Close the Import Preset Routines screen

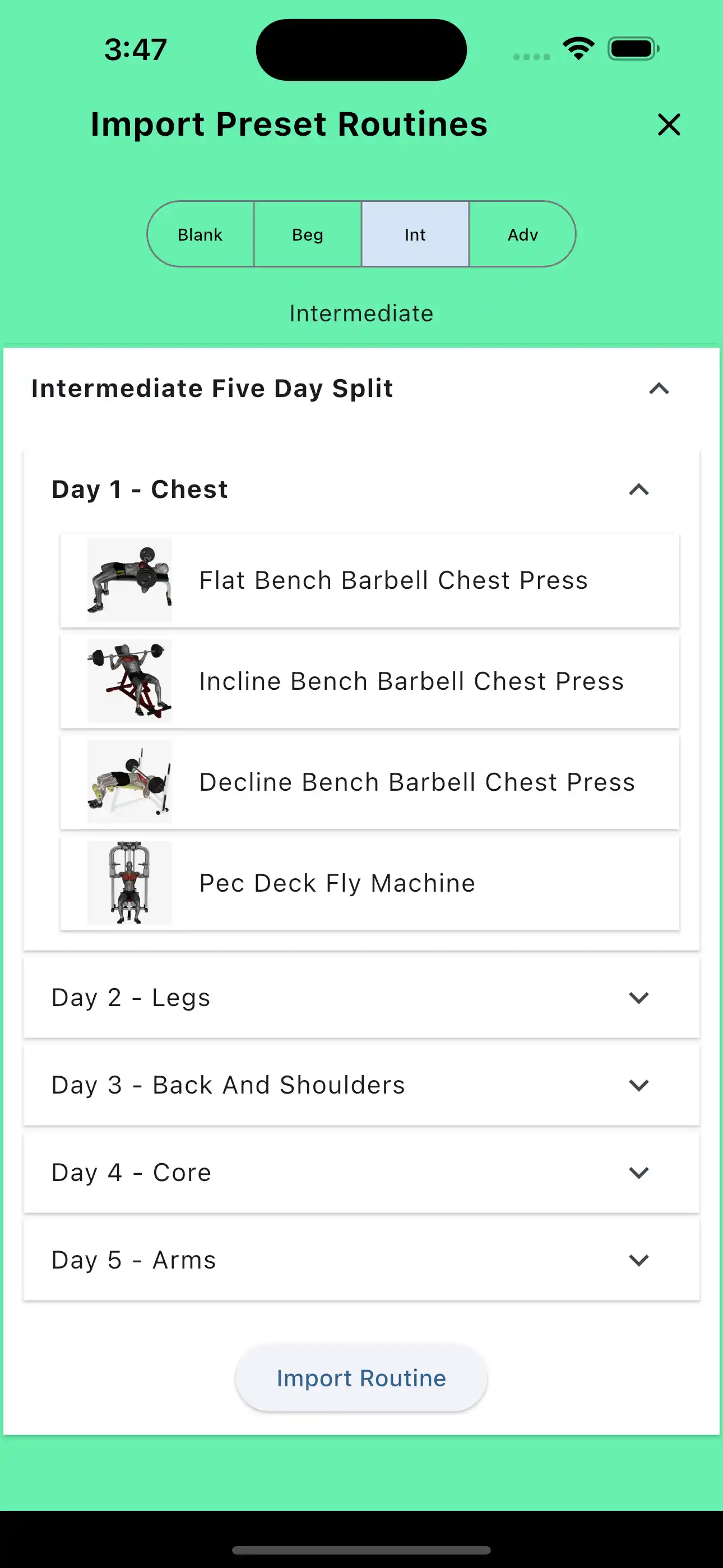[x=668, y=125]
